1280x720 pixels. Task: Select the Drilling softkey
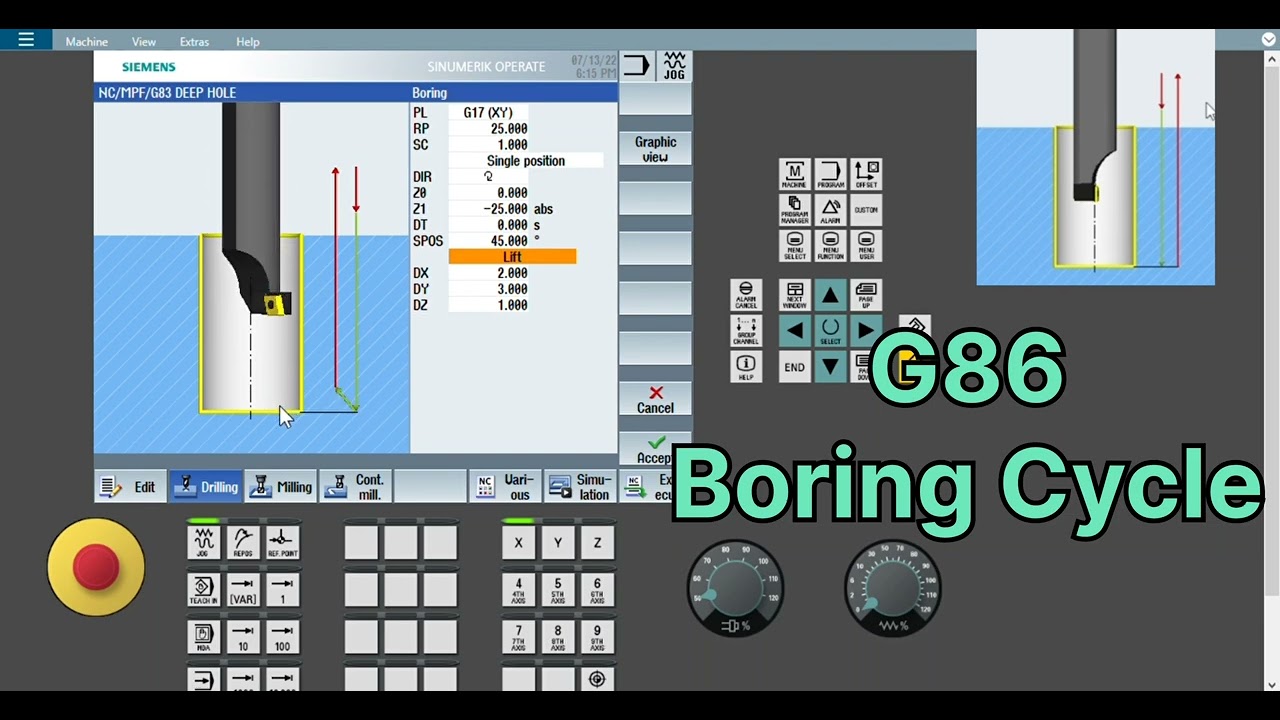tap(205, 487)
